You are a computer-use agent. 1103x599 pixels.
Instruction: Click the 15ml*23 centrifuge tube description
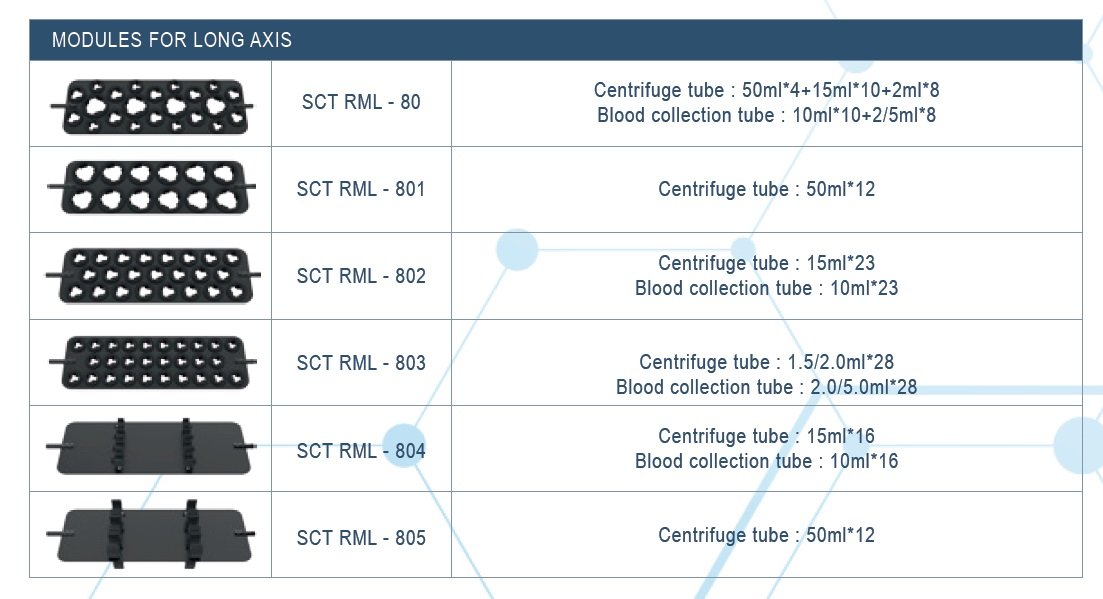point(766,263)
